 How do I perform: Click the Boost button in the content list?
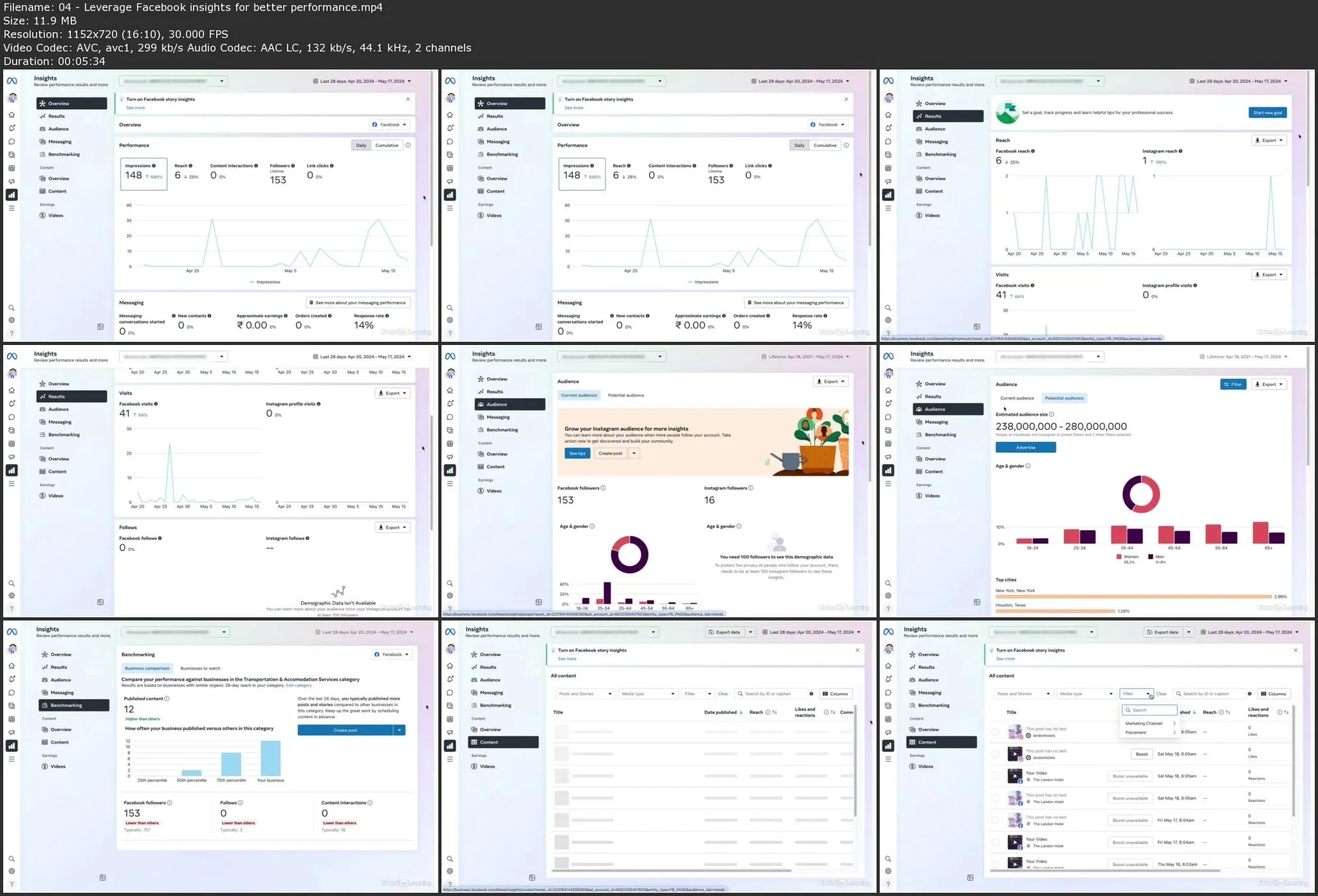pyautogui.click(x=1142, y=754)
